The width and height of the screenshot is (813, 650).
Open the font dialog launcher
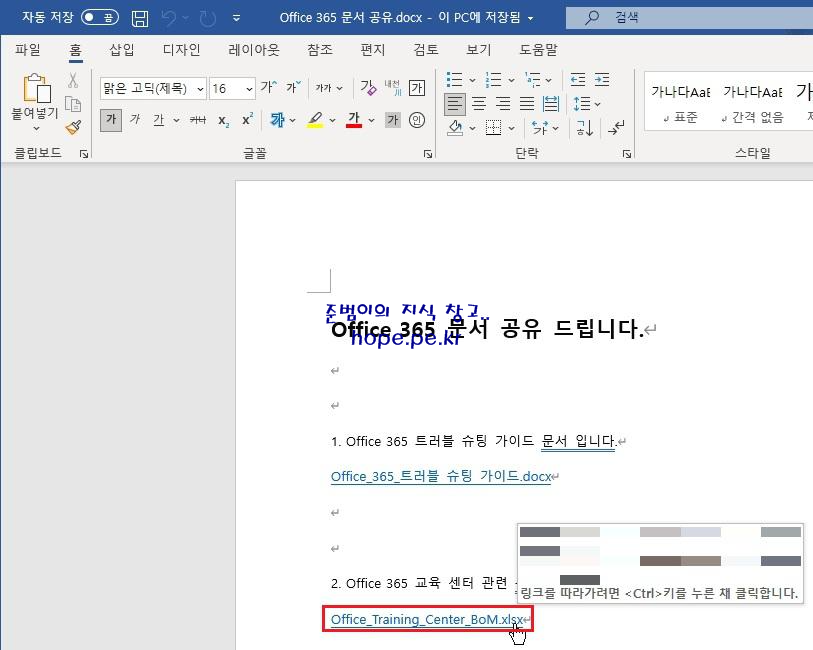point(428,154)
